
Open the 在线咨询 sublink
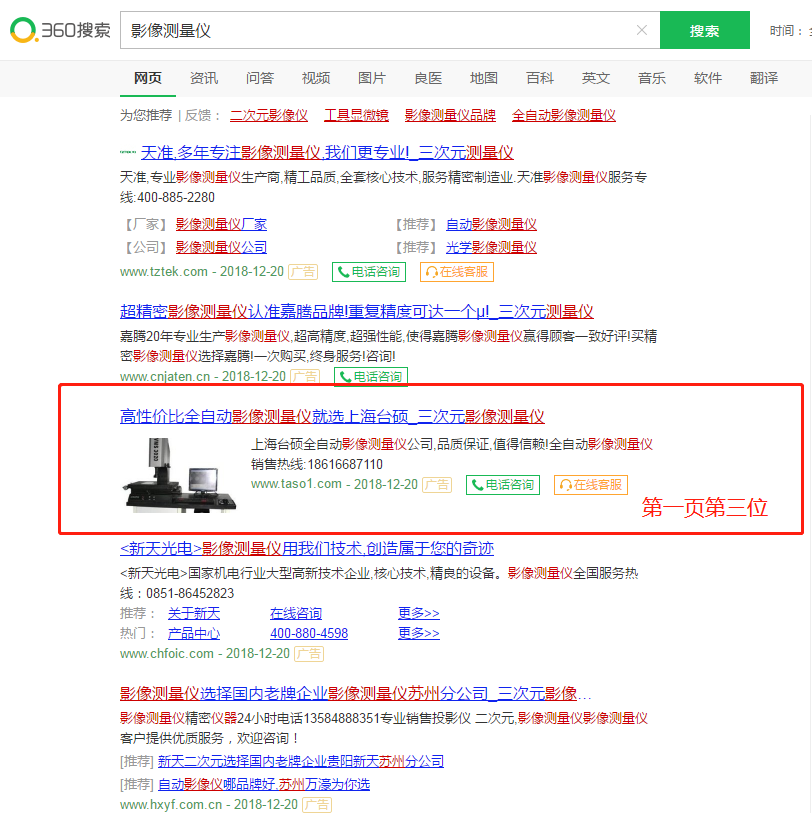click(x=296, y=613)
